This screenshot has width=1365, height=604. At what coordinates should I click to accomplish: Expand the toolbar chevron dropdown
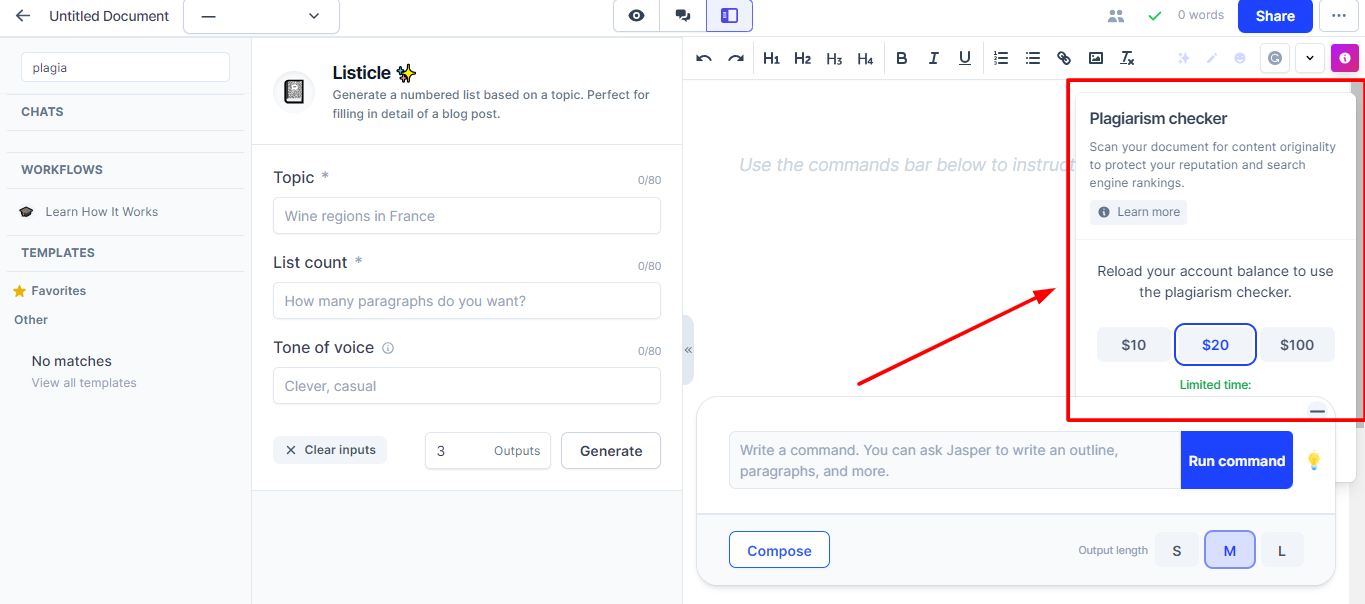click(x=1310, y=58)
